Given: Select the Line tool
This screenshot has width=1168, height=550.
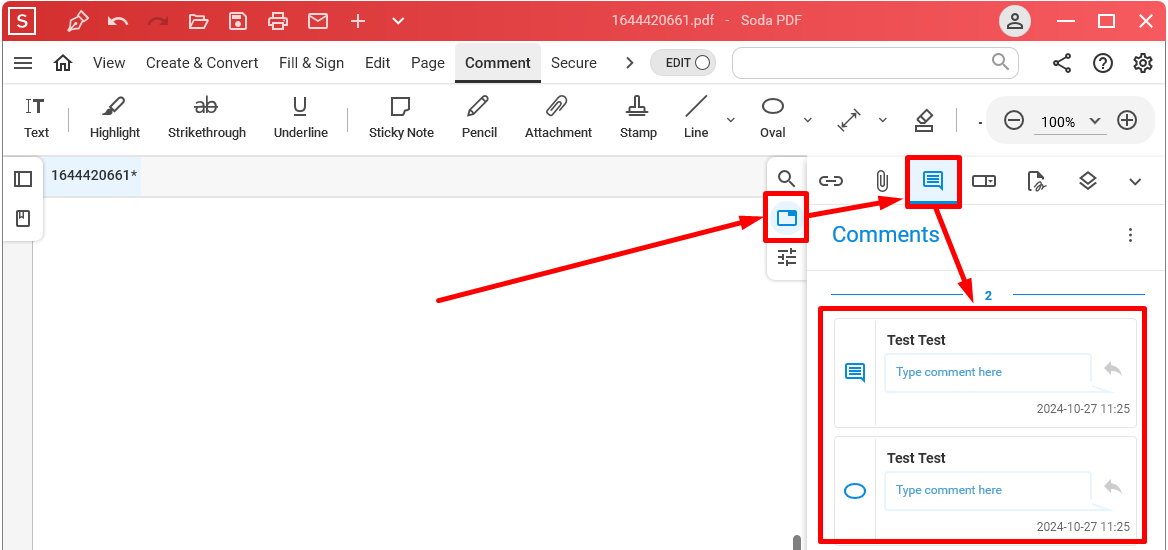Looking at the screenshot, I should [x=696, y=118].
